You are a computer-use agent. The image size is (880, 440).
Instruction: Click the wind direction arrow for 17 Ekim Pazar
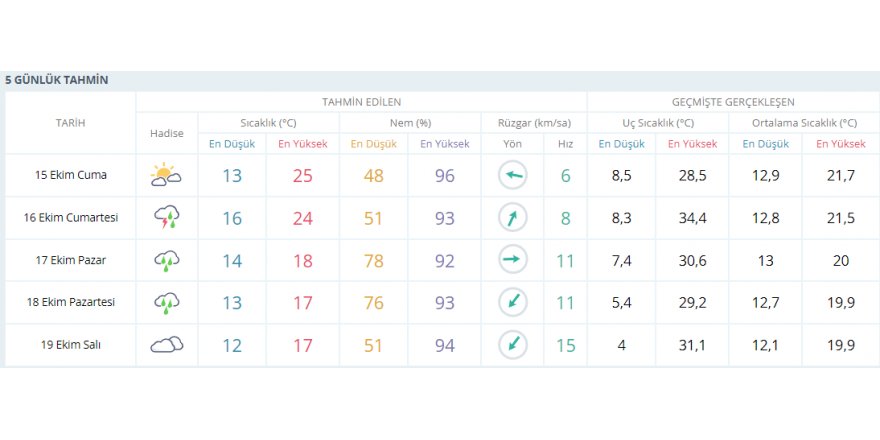[x=512, y=261]
